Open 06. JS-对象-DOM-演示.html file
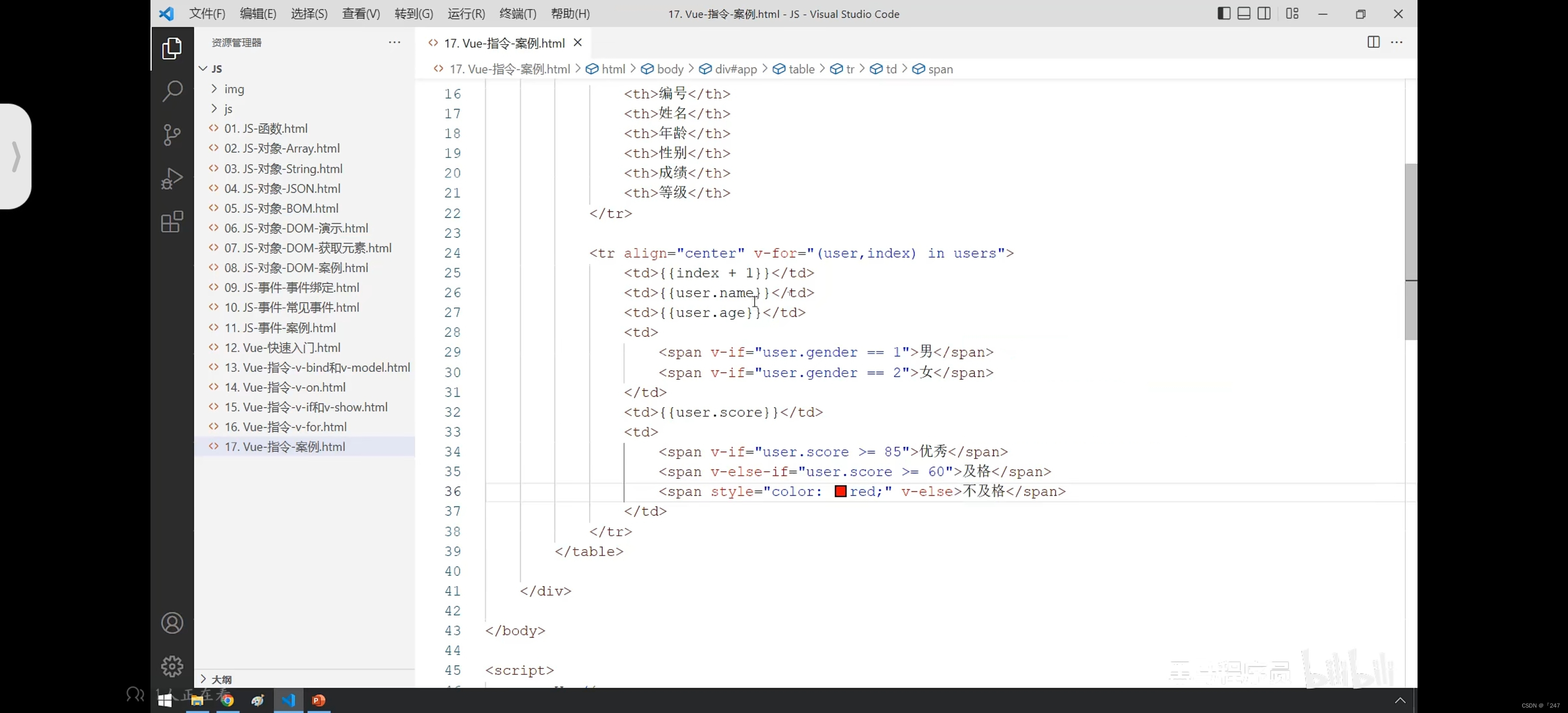This screenshot has width=1568, height=713. [x=304, y=228]
